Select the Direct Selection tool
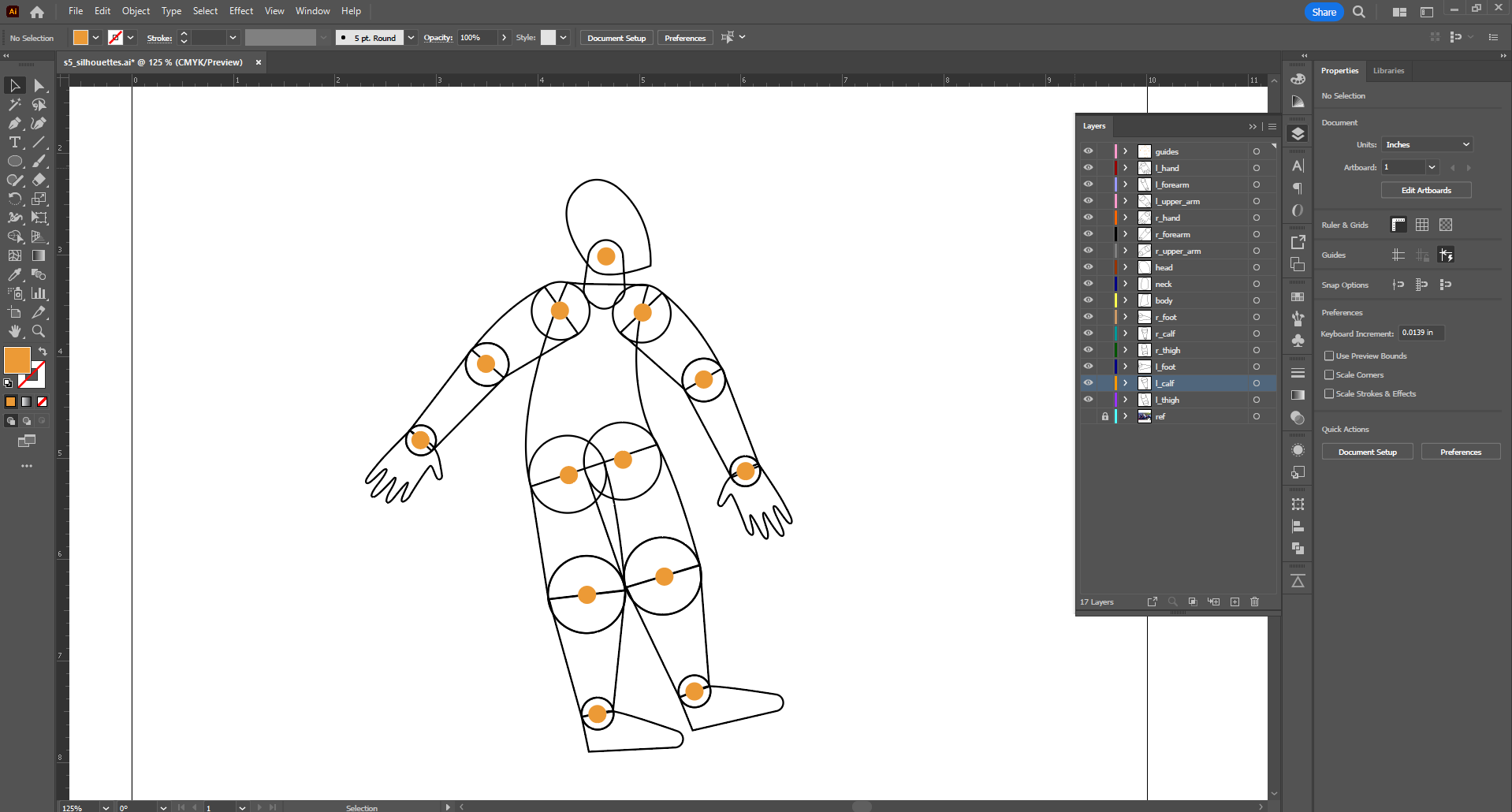This screenshot has height=812, width=1512. click(x=38, y=86)
